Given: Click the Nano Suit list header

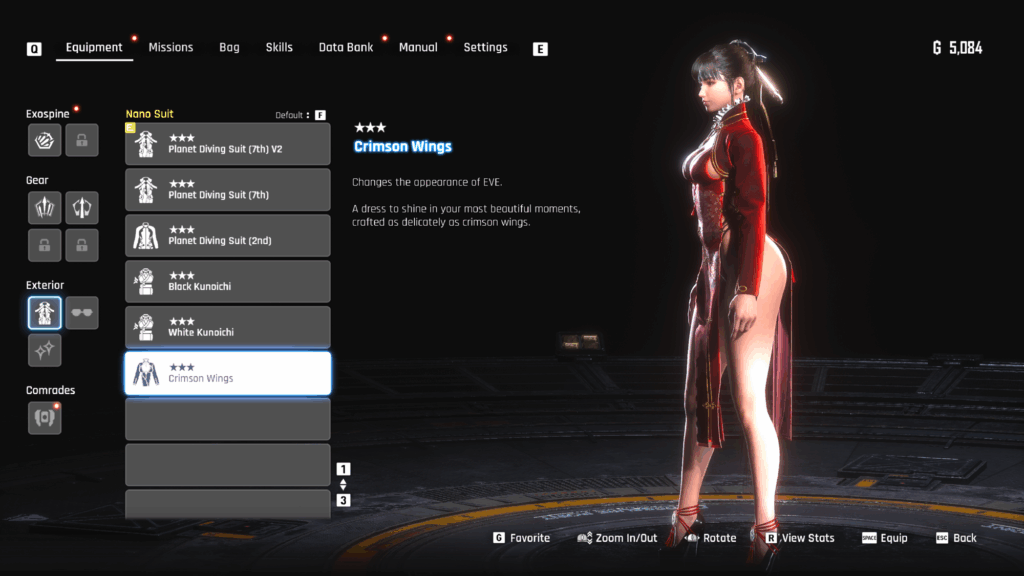Looking at the screenshot, I should coord(150,114).
